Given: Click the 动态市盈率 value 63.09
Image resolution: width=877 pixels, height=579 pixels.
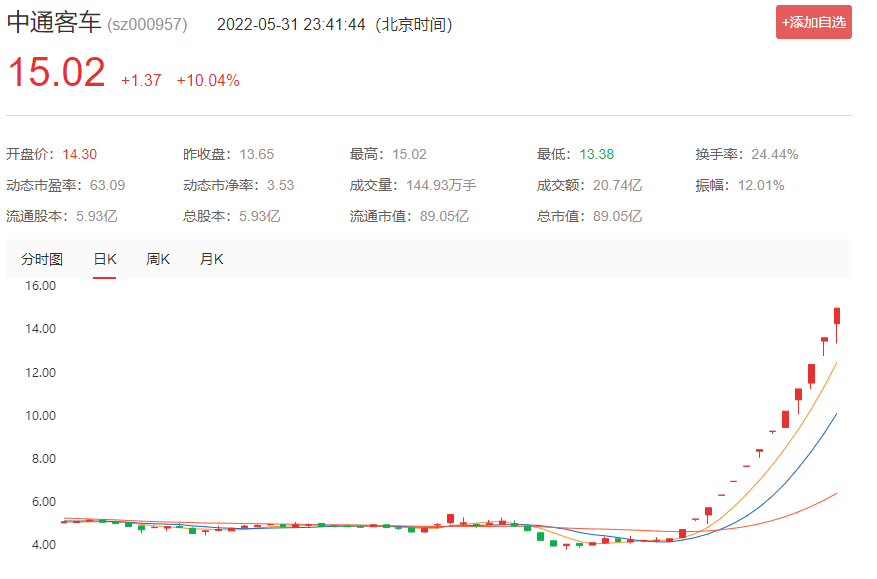Looking at the screenshot, I should pos(107,185).
